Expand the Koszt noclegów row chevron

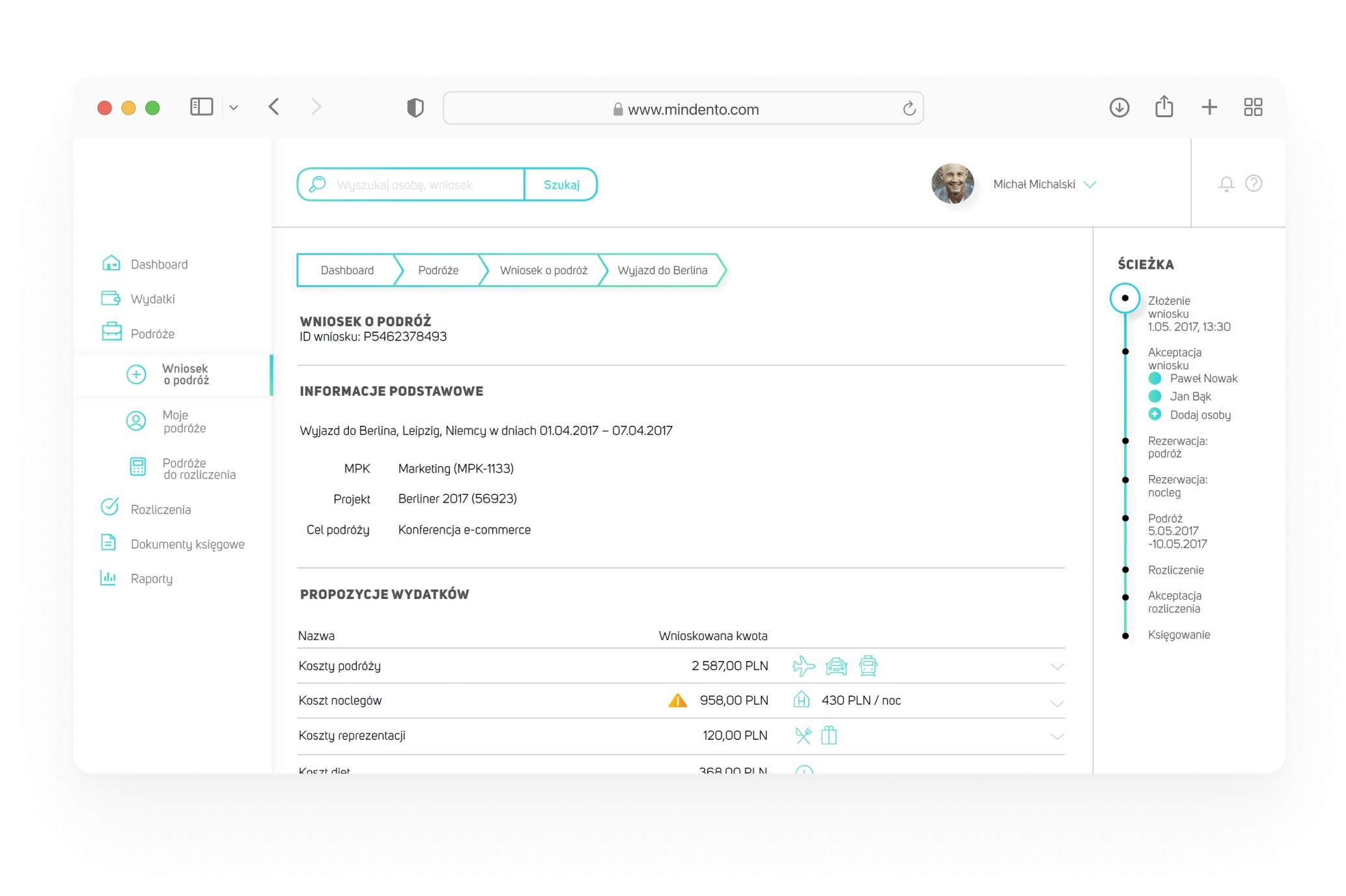1057,703
